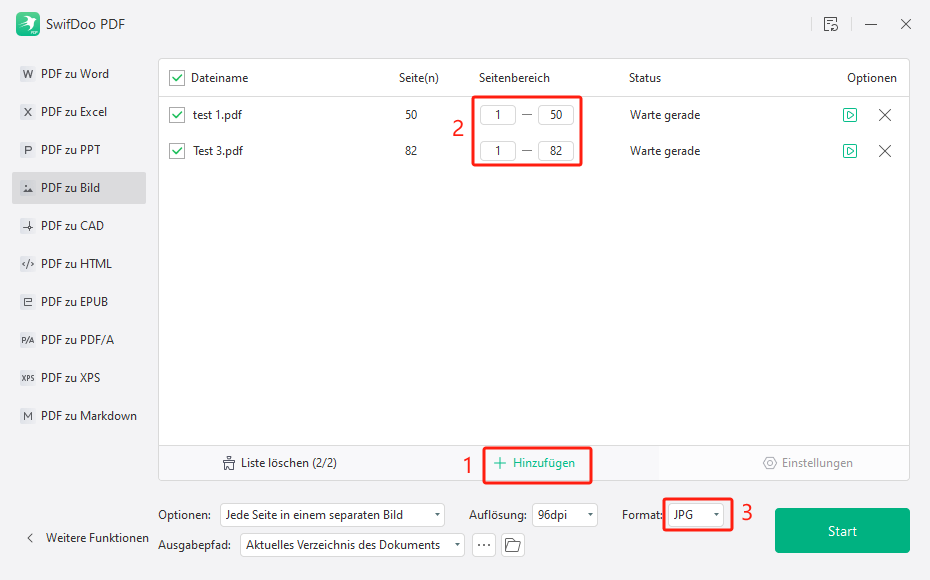Switch to PDF zu CAD converter
This screenshot has width=930, height=580.
(79, 226)
